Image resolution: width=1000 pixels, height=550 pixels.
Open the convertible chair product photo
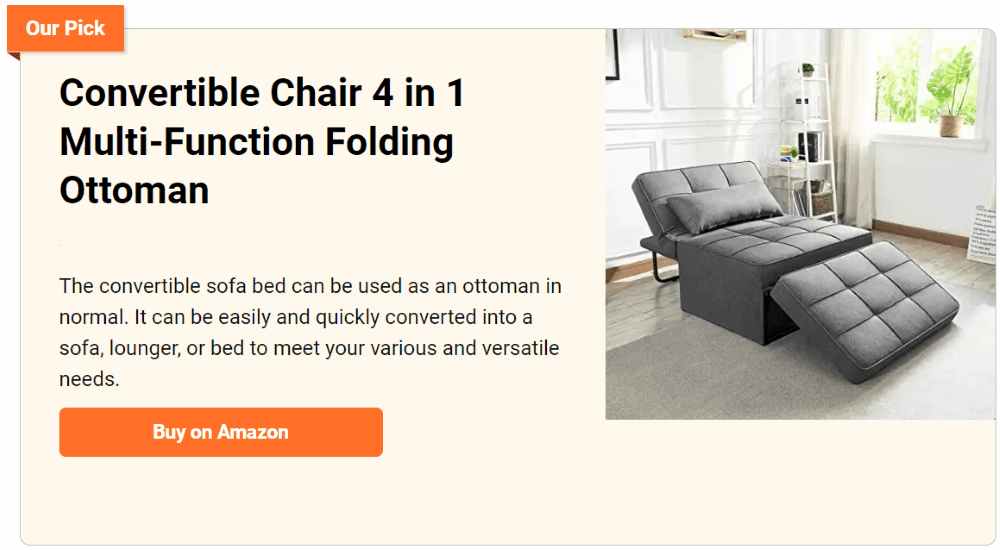[x=800, y=224]
